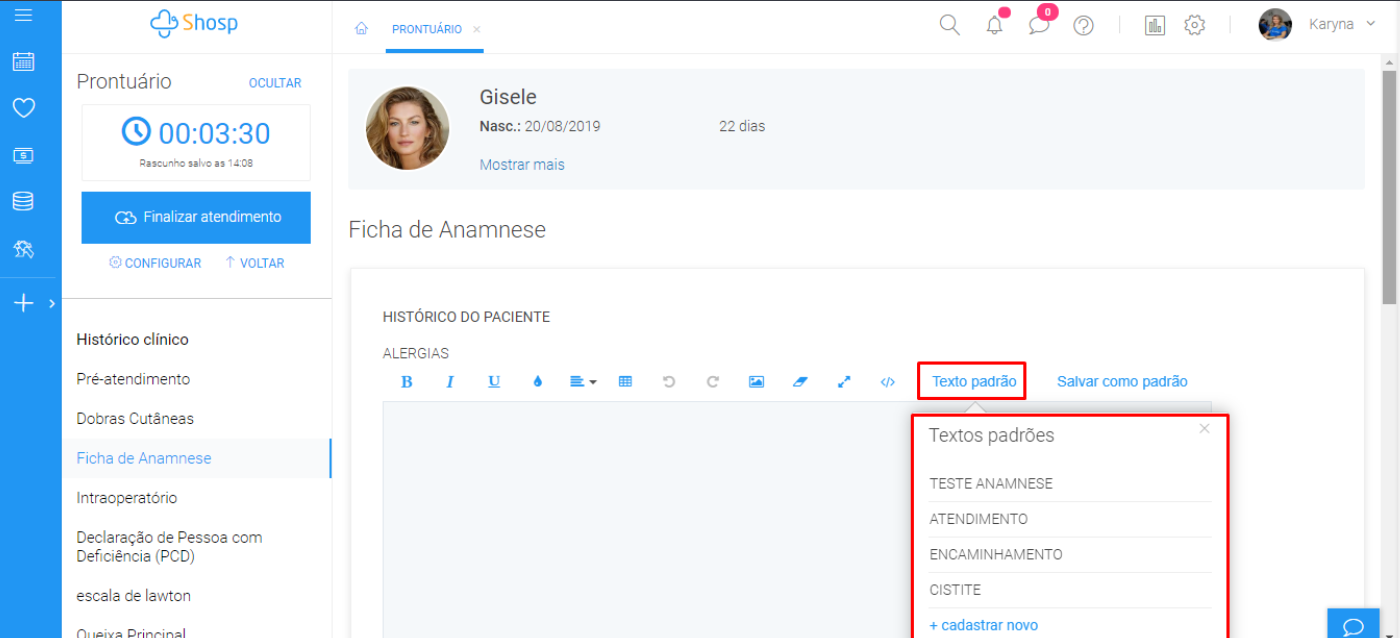1400x638 pixels.
Task: Toggle the HTML code view
Action: 887,382
